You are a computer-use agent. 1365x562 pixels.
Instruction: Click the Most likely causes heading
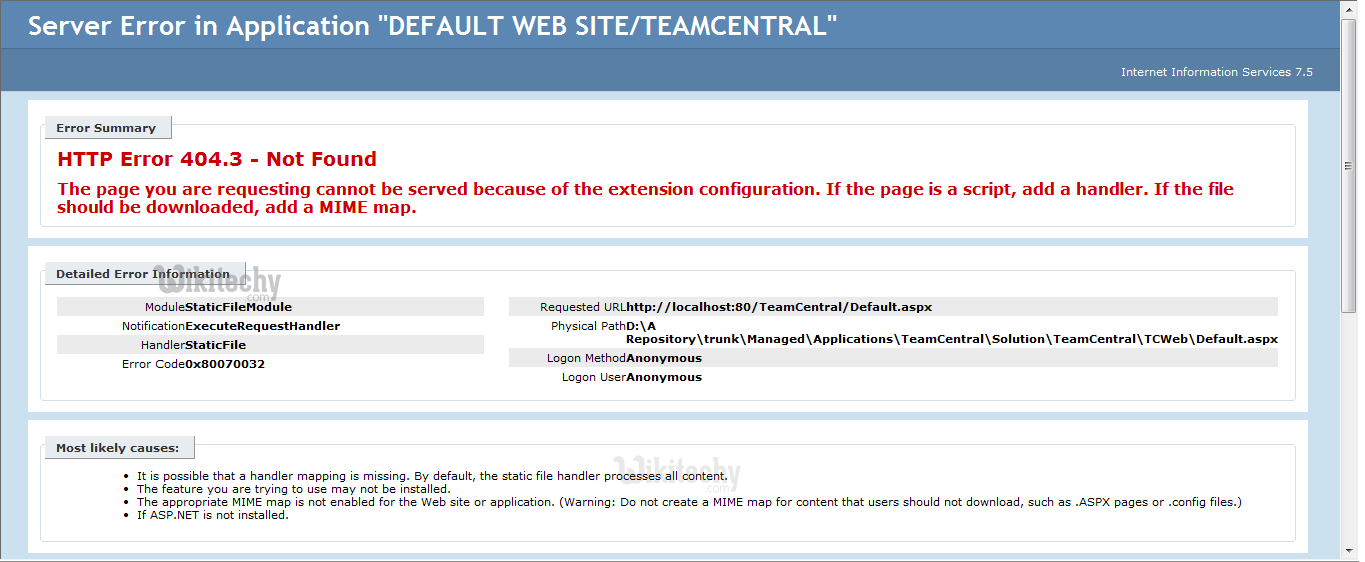coord(118,448)
